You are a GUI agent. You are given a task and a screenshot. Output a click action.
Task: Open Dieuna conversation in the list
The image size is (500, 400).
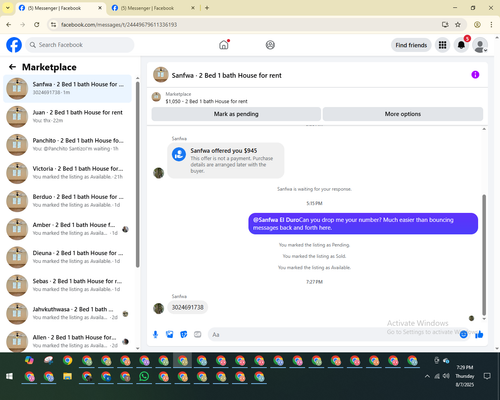67,257
